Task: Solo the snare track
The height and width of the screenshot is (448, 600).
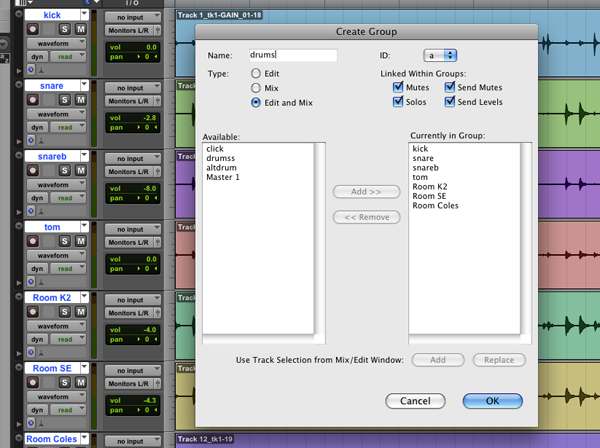Action: (x=64, y=101)
